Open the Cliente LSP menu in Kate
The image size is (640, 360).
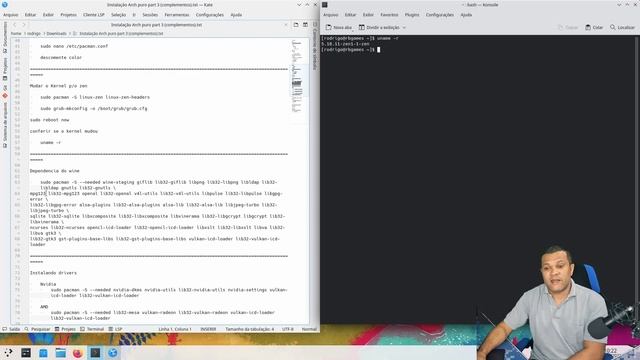pos(94,15)
